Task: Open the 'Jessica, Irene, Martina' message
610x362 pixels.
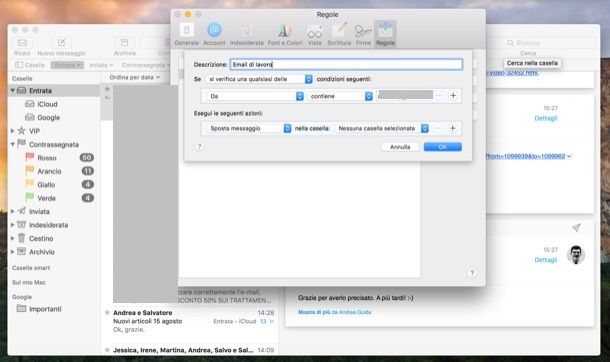Action: [191, 350]
